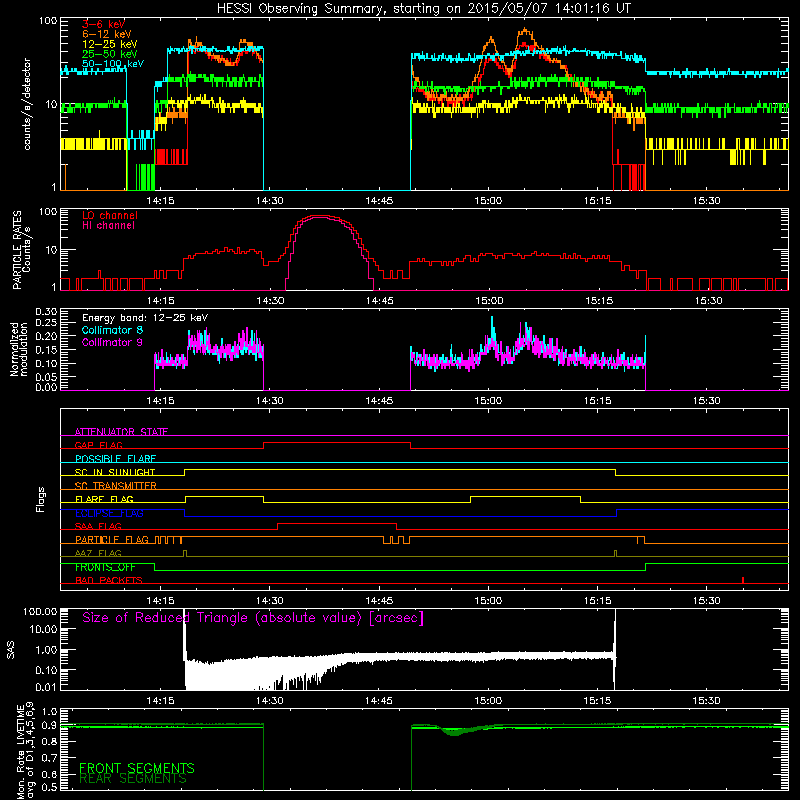Click the particle rate peak near 14:37
The image size is (800, 800).
pos(320,217)
